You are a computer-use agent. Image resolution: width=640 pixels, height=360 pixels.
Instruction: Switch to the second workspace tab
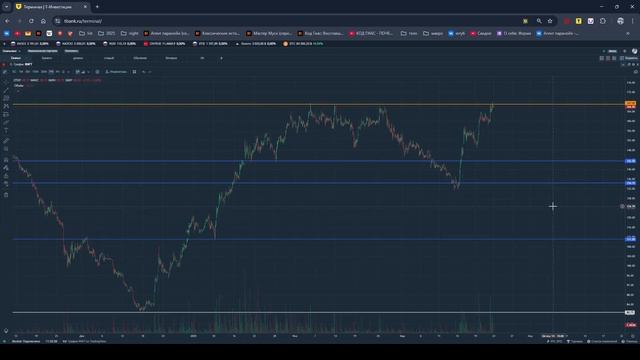pos(47,58)
